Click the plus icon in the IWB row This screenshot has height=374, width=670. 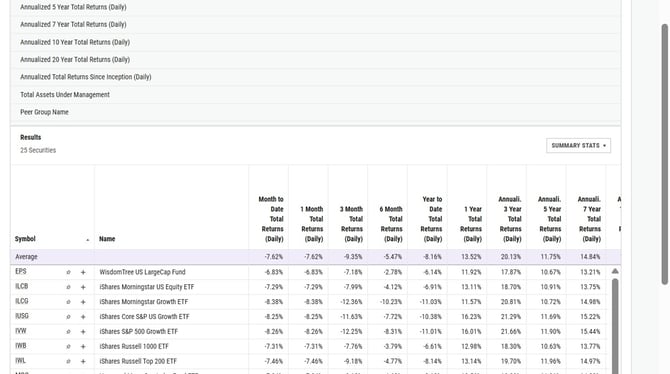[83, 347]
